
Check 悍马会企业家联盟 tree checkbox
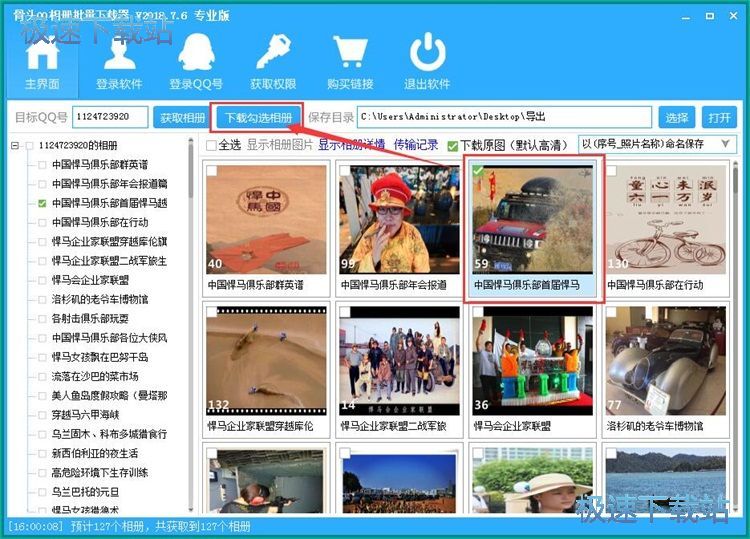click(x=42, y=280)
